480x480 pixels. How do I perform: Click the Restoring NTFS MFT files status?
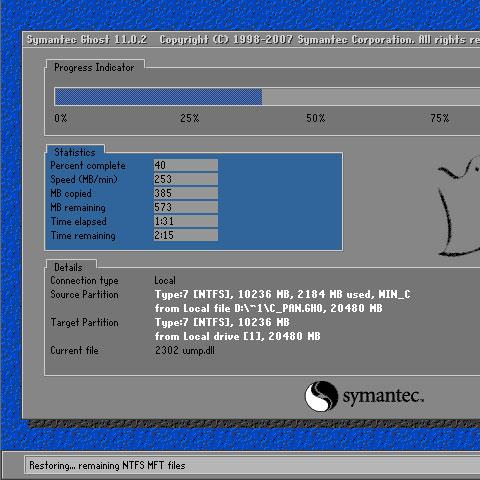107,465
